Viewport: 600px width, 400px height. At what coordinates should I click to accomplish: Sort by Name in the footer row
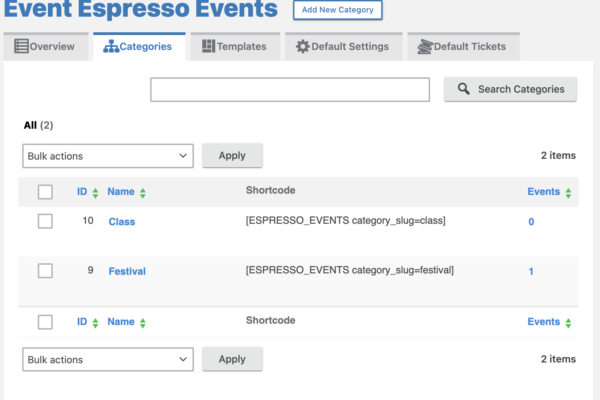[x=127, y=322]
